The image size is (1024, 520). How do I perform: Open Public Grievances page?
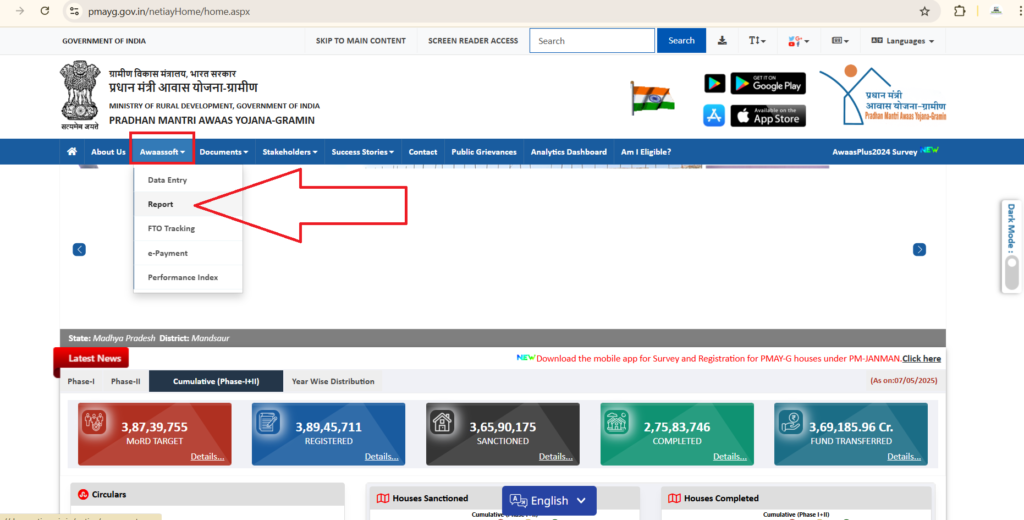(x=484, y=152)
